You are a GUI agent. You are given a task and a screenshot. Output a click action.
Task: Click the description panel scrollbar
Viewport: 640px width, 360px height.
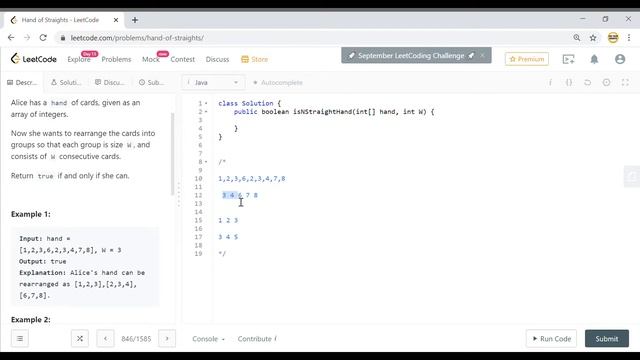(172, 154)
